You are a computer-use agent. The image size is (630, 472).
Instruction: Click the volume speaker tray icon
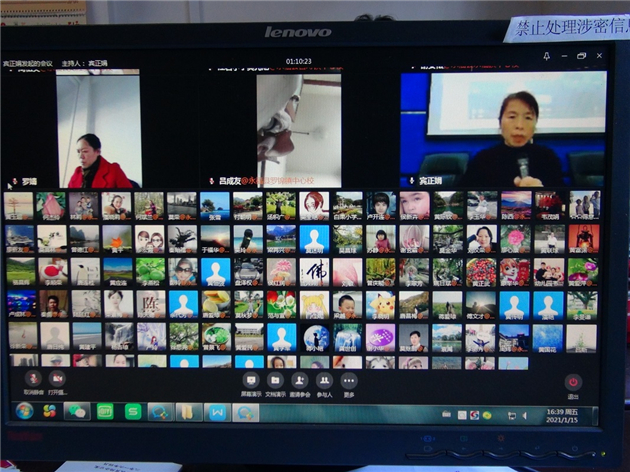click(x=524, y=416)
